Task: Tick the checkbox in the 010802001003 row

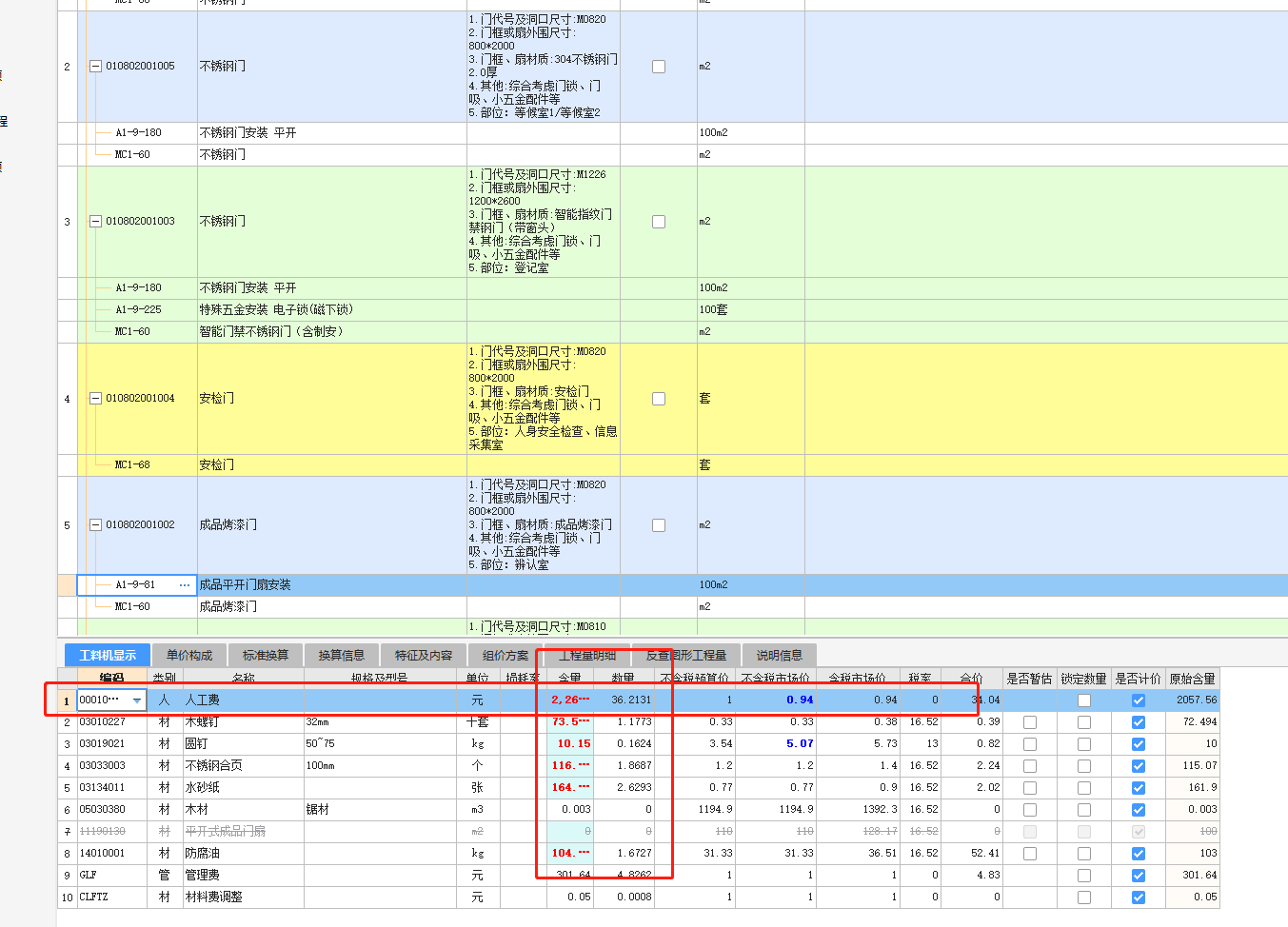Action: coord(659,222)
